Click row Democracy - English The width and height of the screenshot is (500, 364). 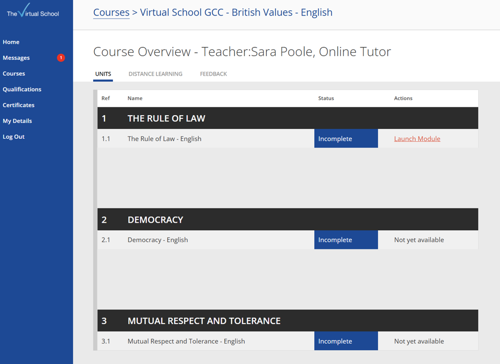(288, 240)
